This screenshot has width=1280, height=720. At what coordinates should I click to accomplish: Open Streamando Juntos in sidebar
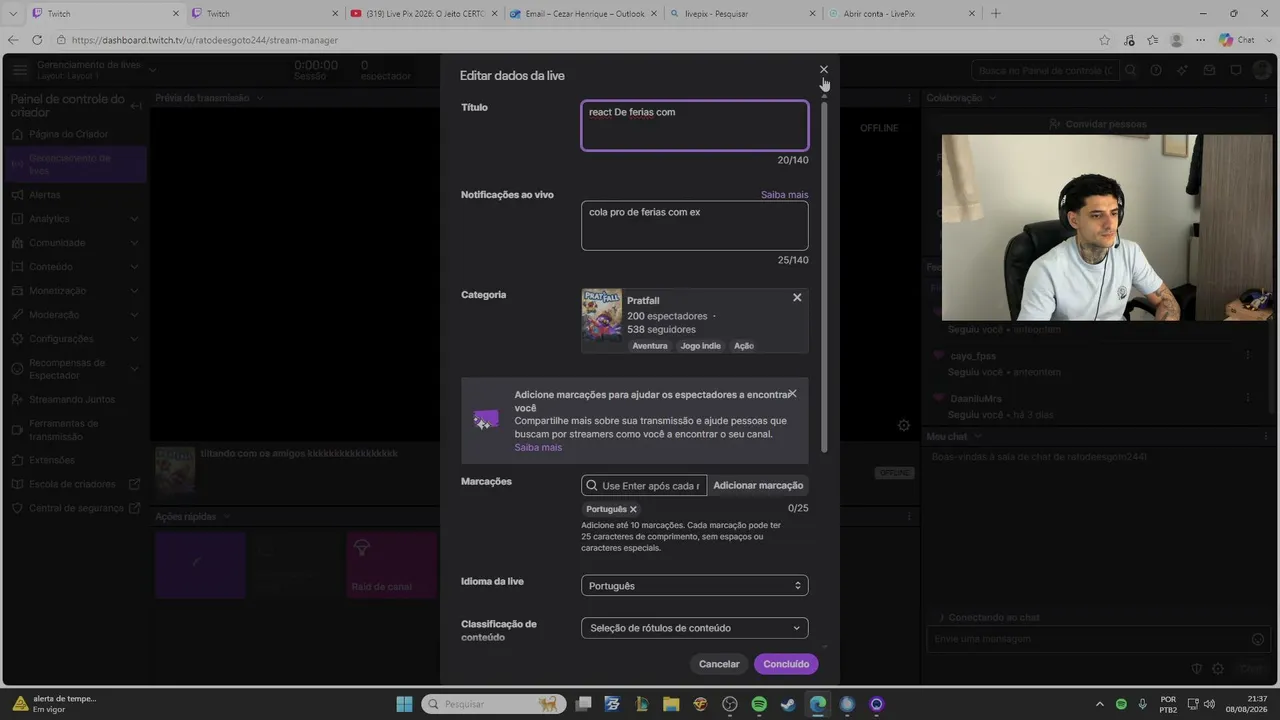coord(72,400)
